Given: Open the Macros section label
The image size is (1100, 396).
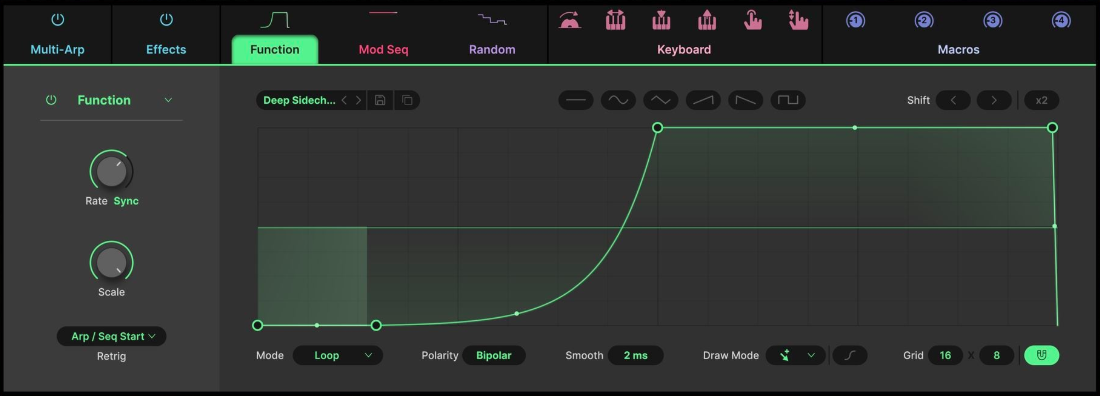Looking at the screenshot, I should click(x=958, y=49).
